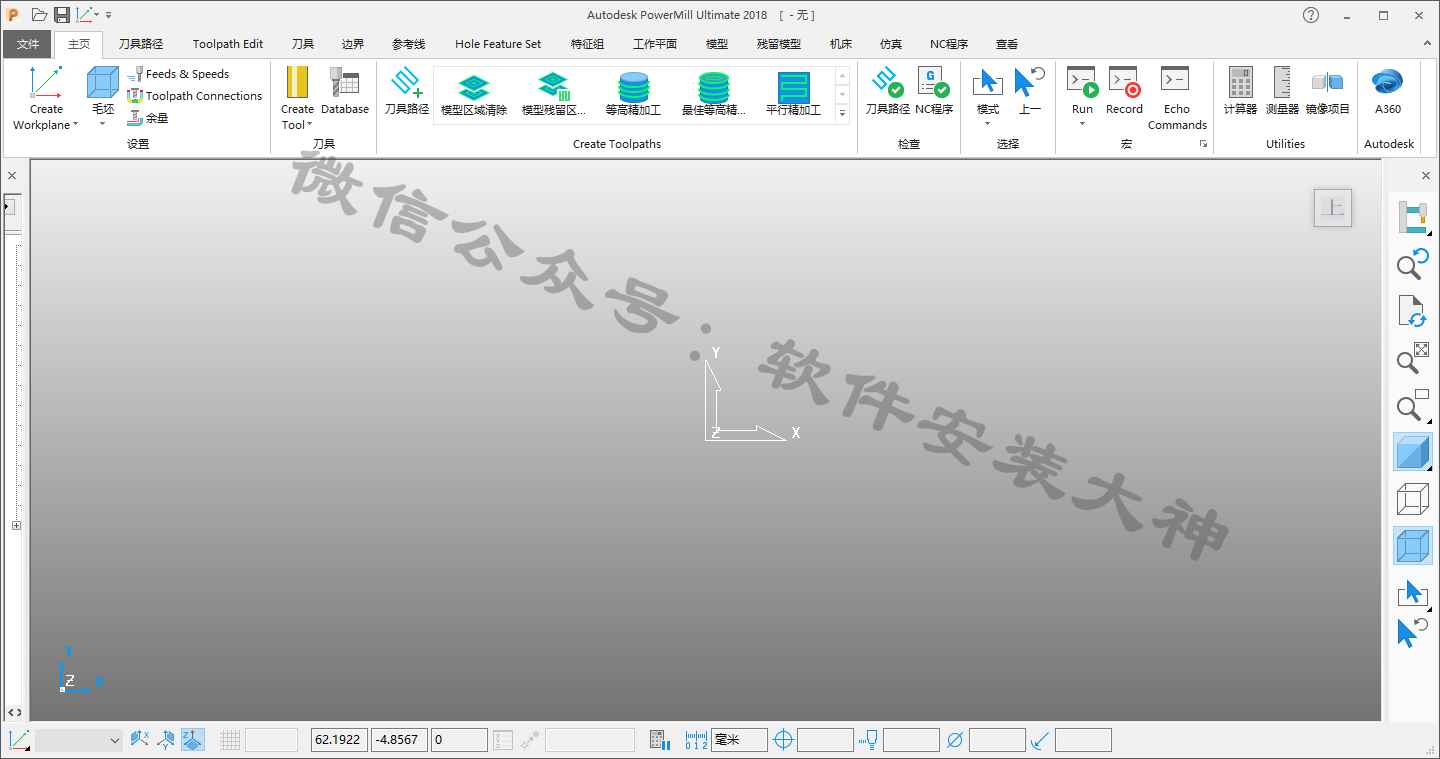Screen dimensions: 1440x759
Task: Toggle shaded-with-edges cube view
Action: pos(1412,546)
